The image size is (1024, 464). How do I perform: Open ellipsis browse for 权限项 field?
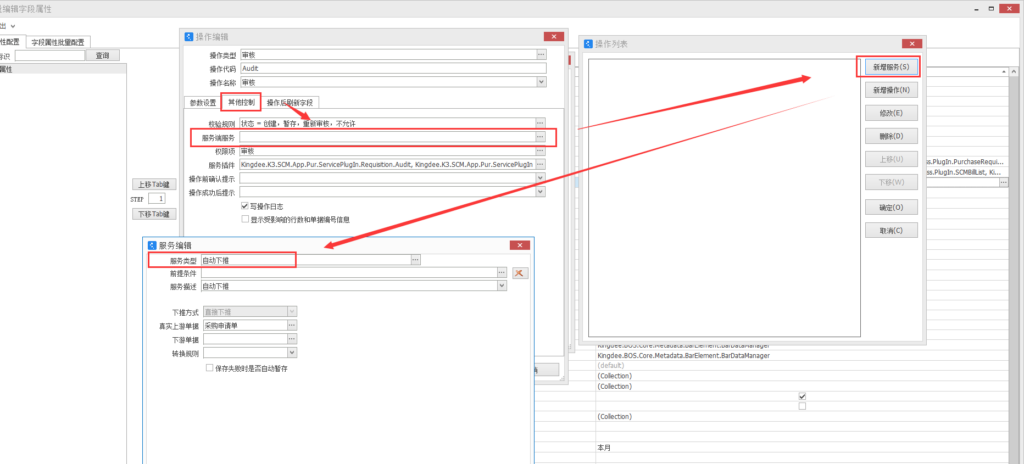pyautogui.click(x=541, y=150)
